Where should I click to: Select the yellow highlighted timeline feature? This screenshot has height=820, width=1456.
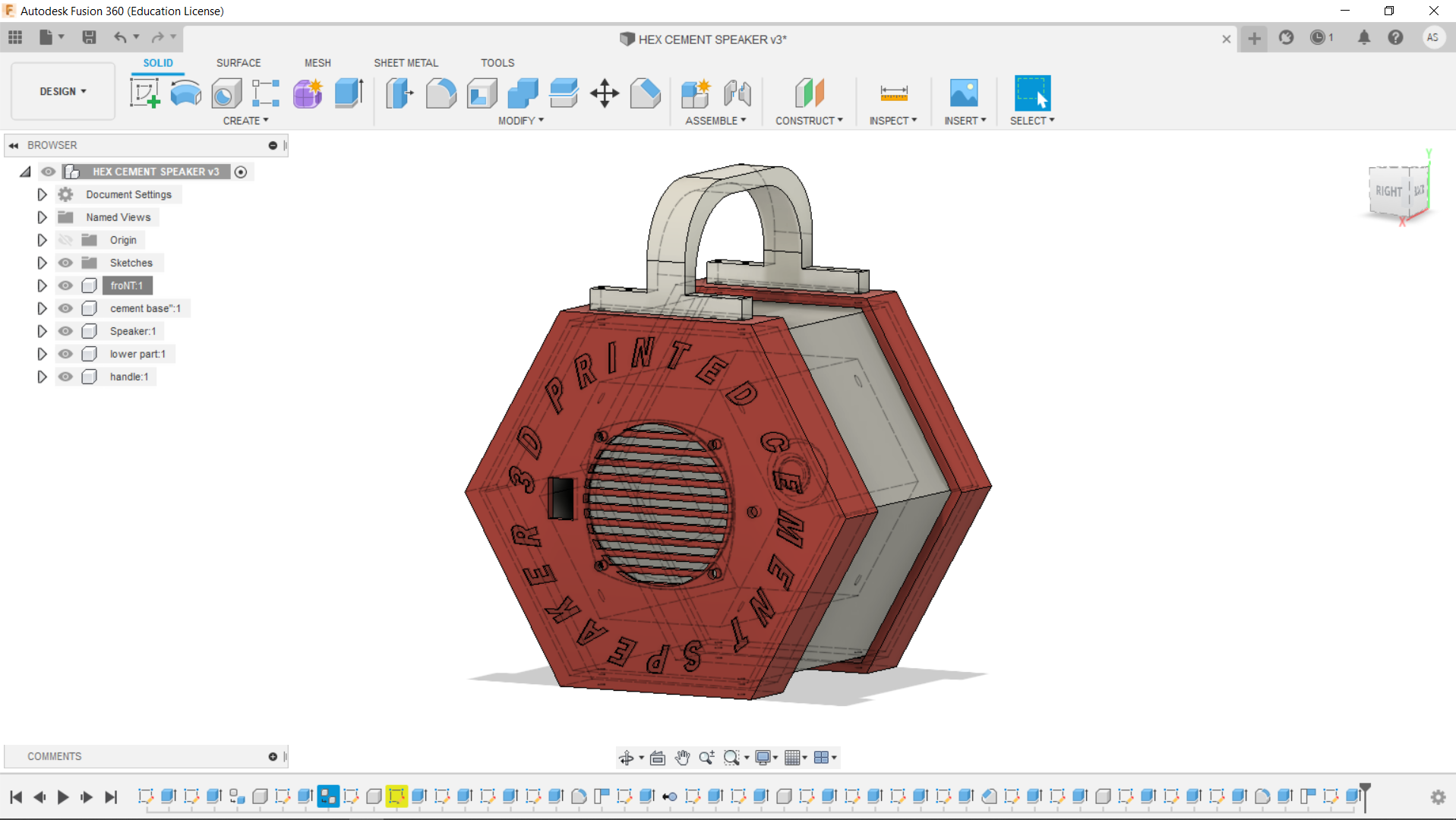[x=396, y=796]
